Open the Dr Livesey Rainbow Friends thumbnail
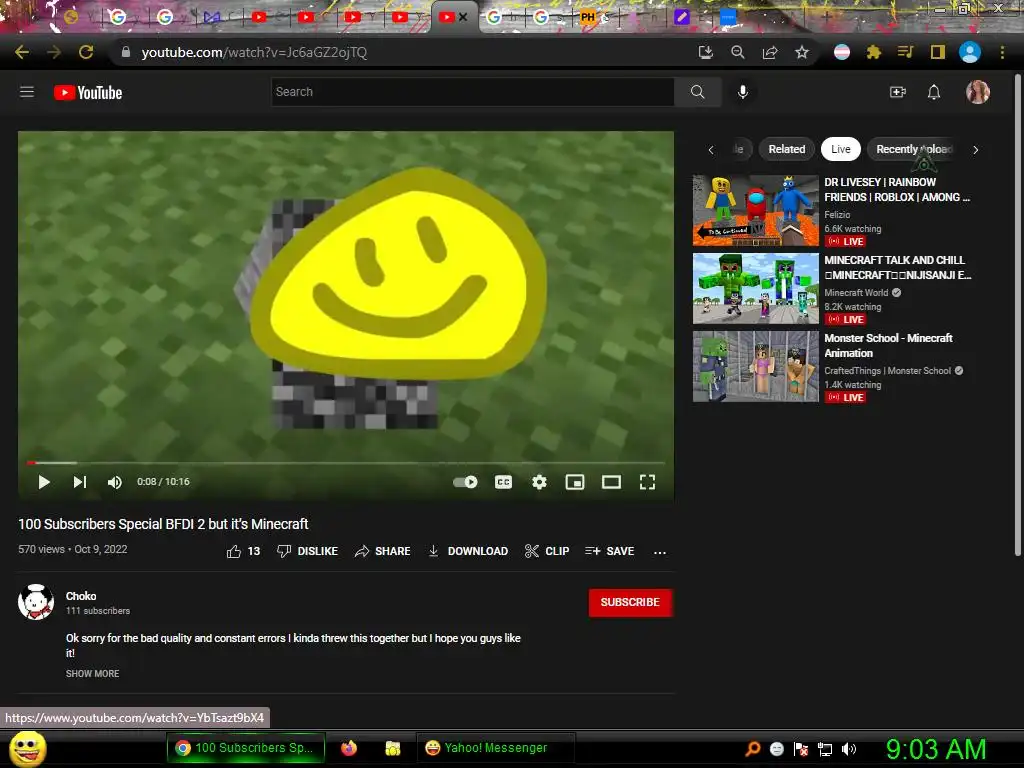 point(756,210)
